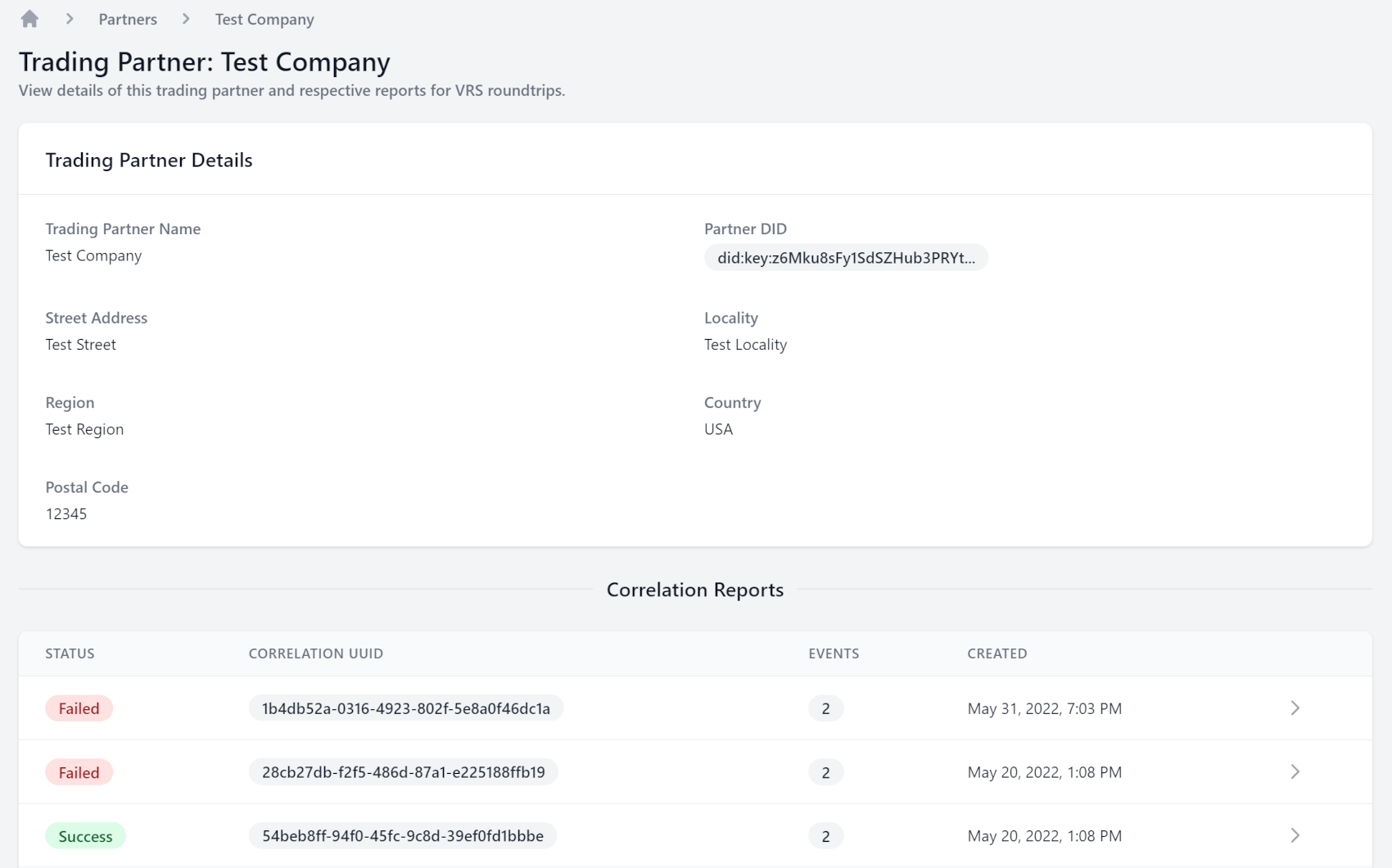Select Test Company in the breadcrumb
Screen dimensions: 1392x868
point(264,19)
